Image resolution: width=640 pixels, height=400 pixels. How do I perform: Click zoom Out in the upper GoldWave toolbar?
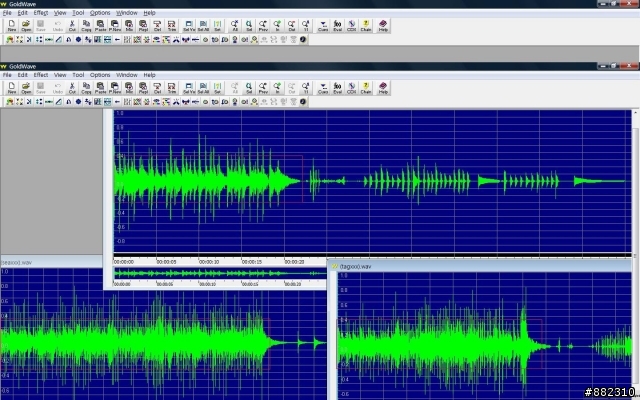coord(291,25)
